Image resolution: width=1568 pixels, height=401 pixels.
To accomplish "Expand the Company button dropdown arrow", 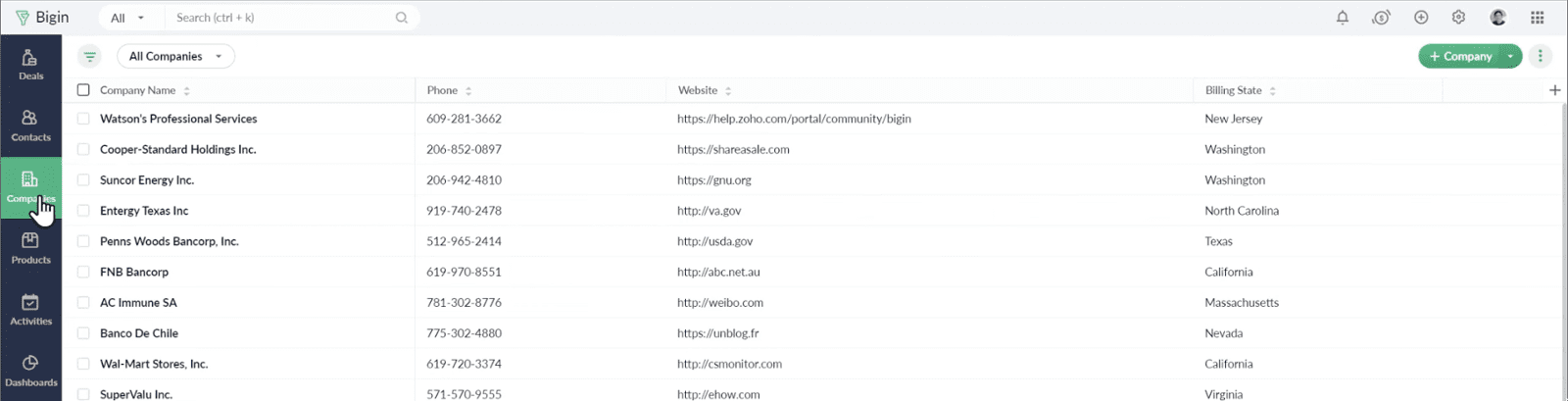I will [1510, 56].
